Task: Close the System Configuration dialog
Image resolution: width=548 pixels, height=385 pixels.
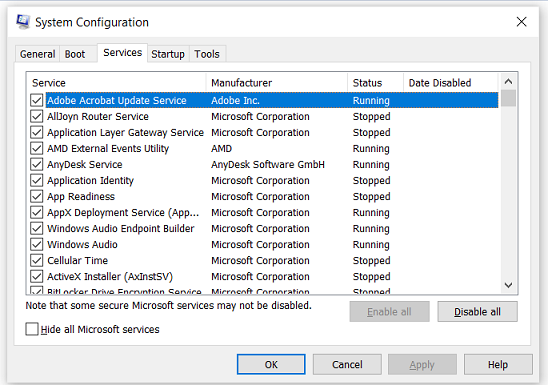Action: [x=521, y=22]
